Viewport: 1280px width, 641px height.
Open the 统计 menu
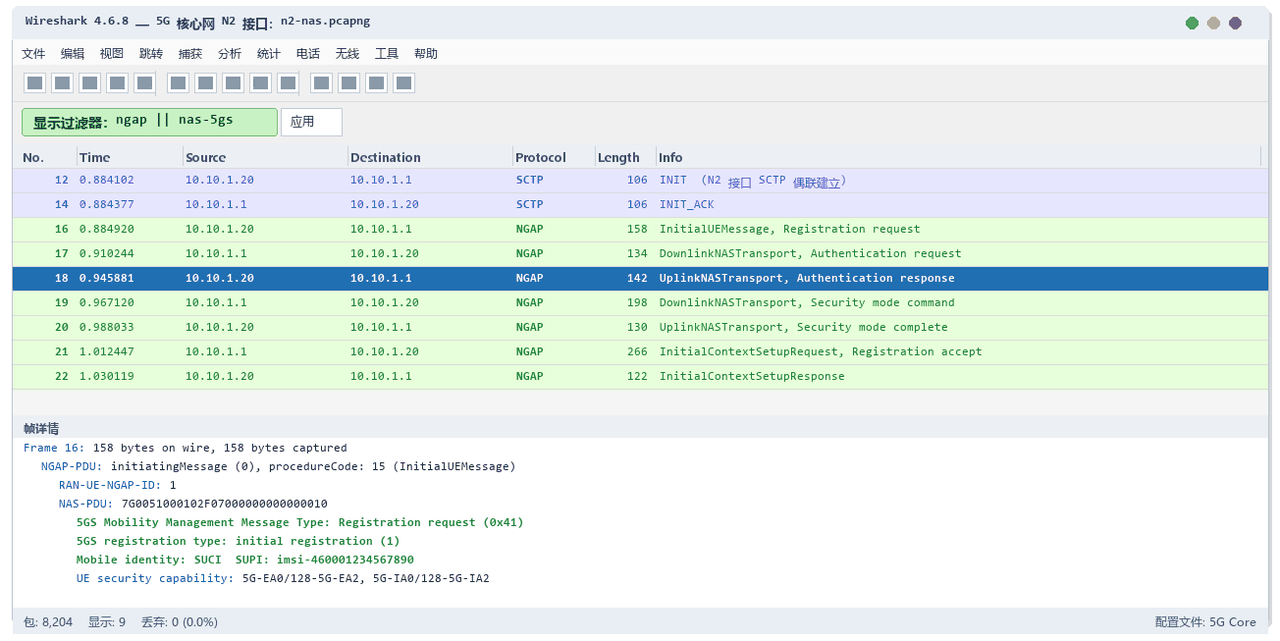click(268, 54)
